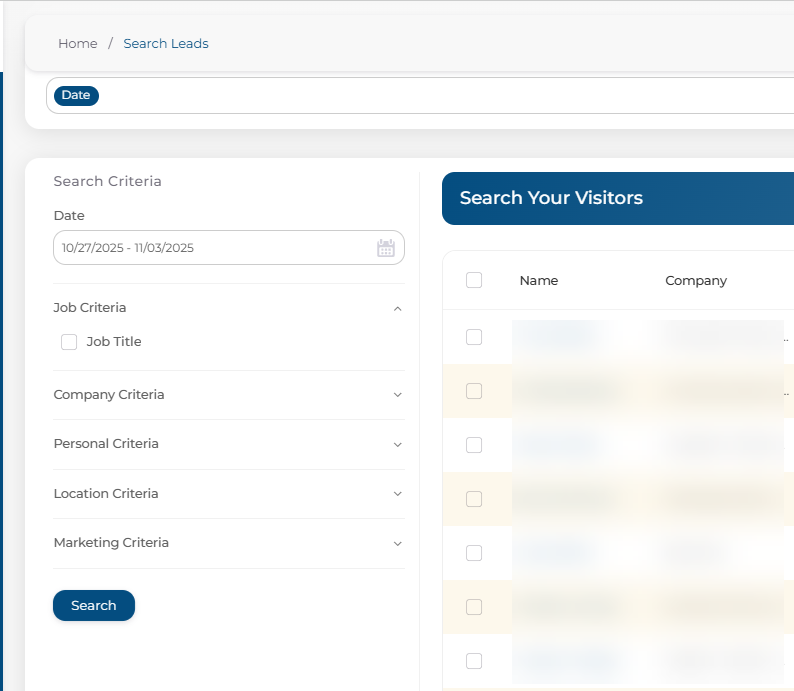This screenshot has width=794, height=691.
Task: Click the date range input field
Action: tap(210, 248)
